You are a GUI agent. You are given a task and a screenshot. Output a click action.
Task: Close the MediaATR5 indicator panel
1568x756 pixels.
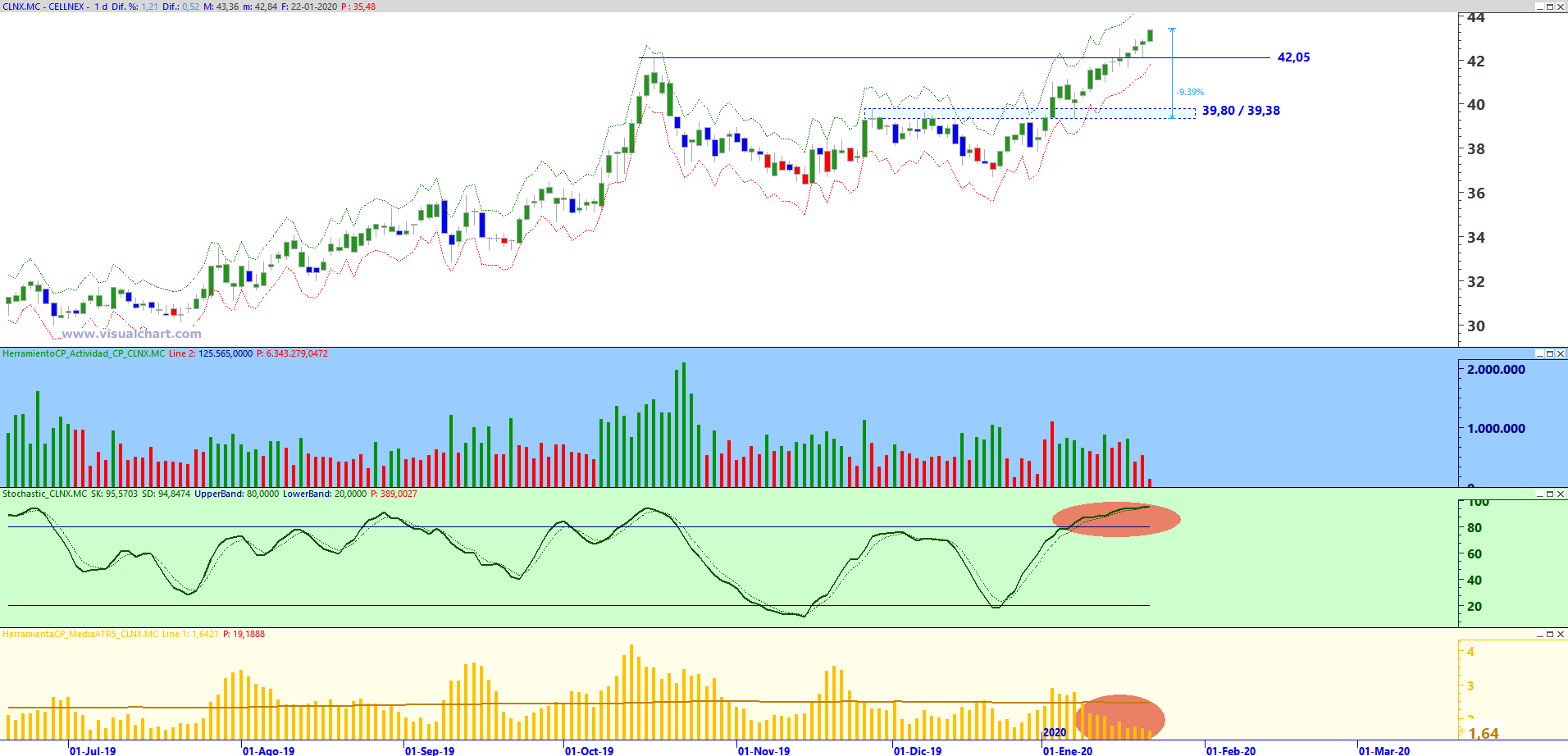point(1561,634)
